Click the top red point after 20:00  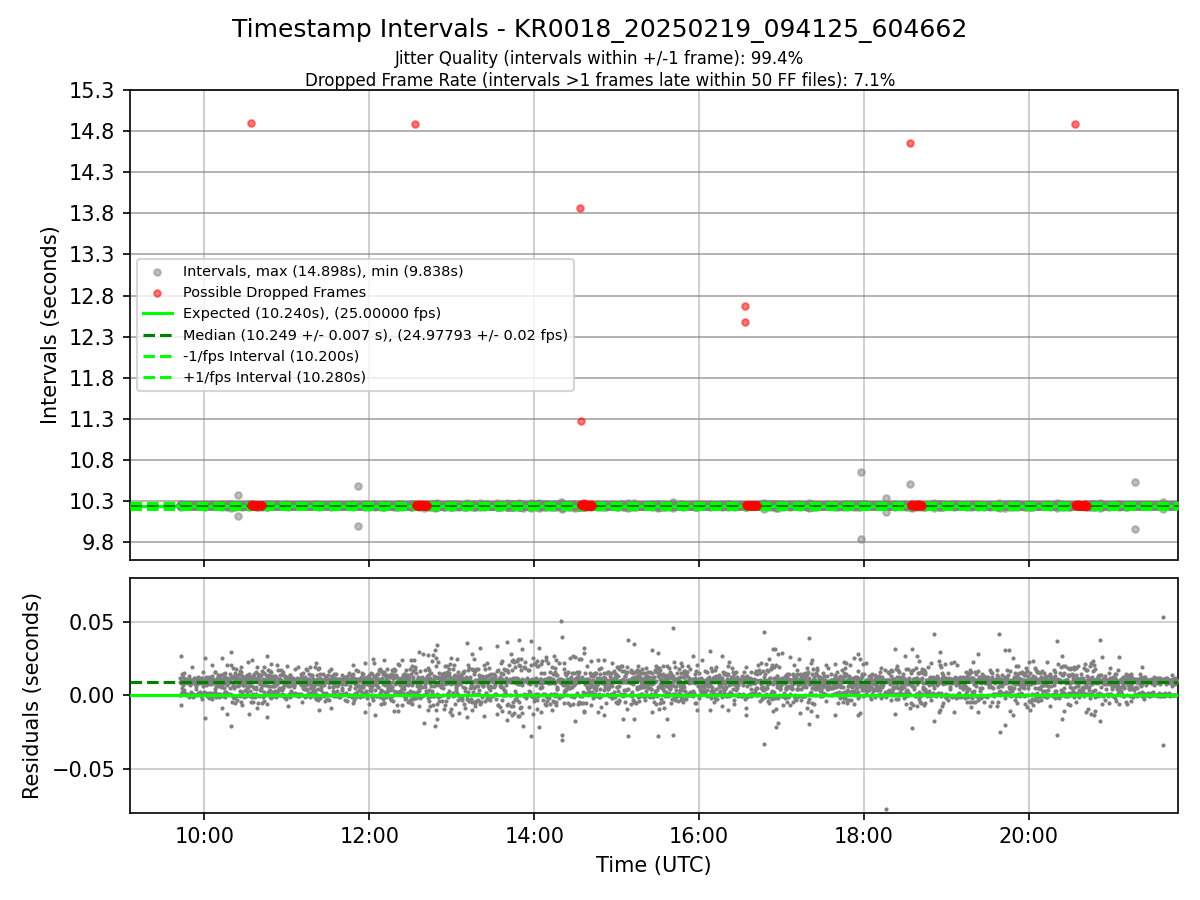click(x=1075, y=124)
